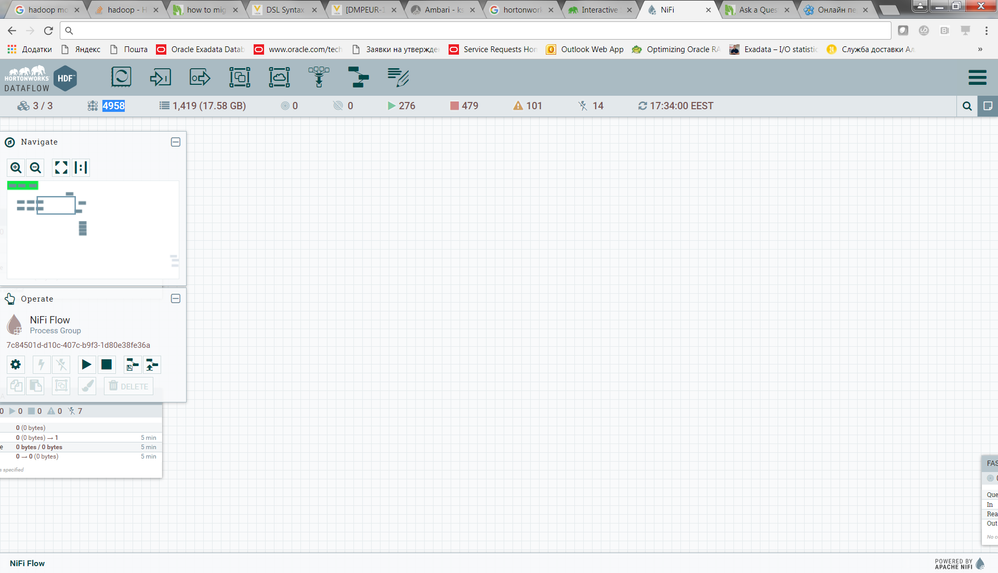The width and height of the screenshot is (998, 573).
Task: Open the Service Requests bookmark
Action: tap(493, 49)
